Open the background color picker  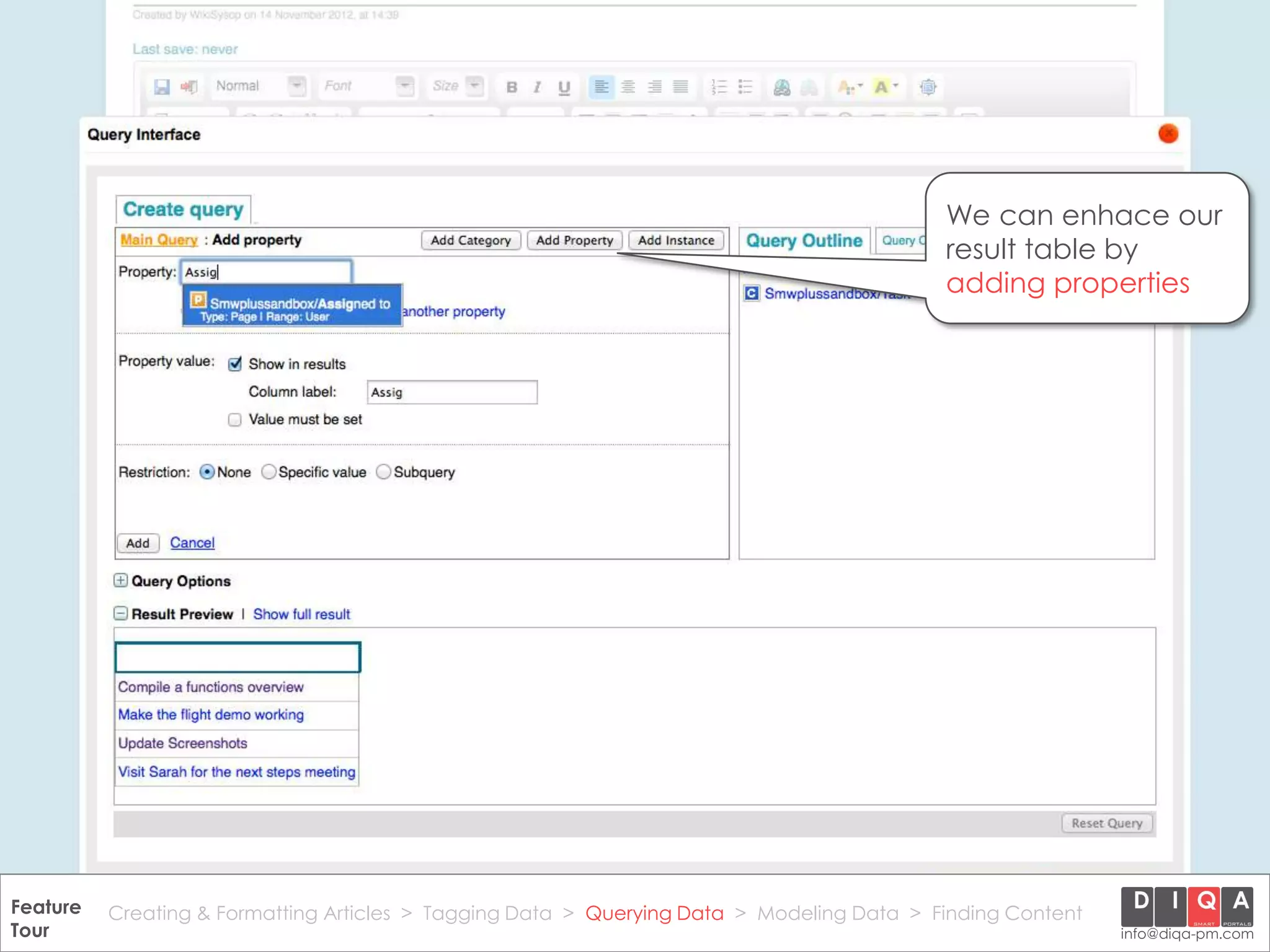(x=886, y=87)
